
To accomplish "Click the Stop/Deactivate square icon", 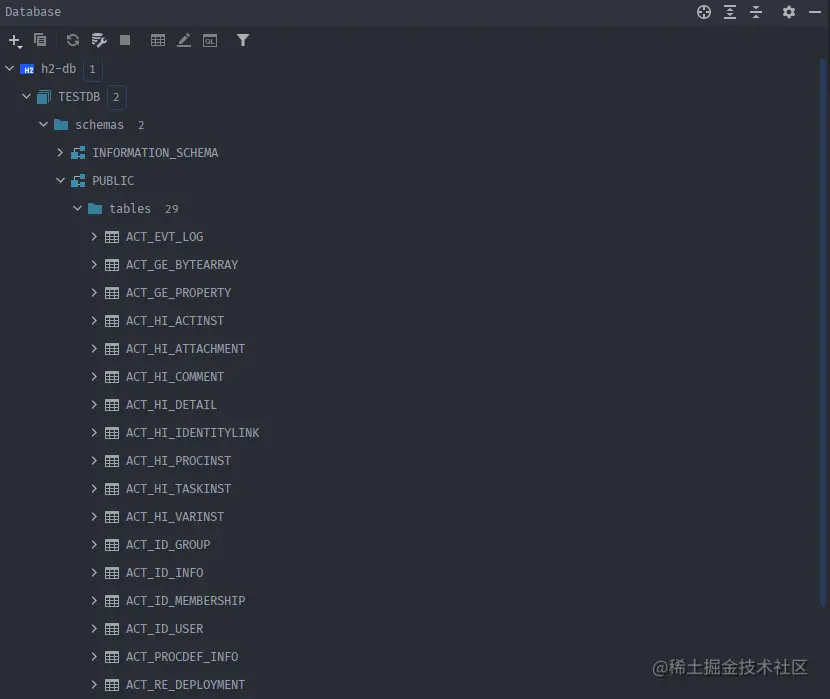I will (125, 40).
